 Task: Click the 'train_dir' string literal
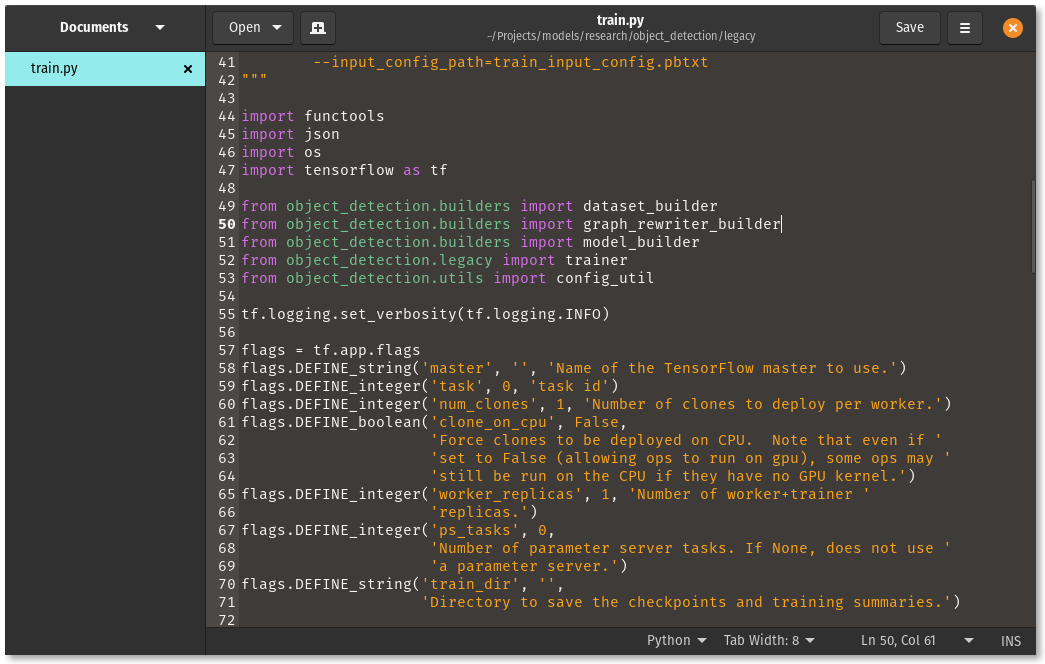(470, 584)
